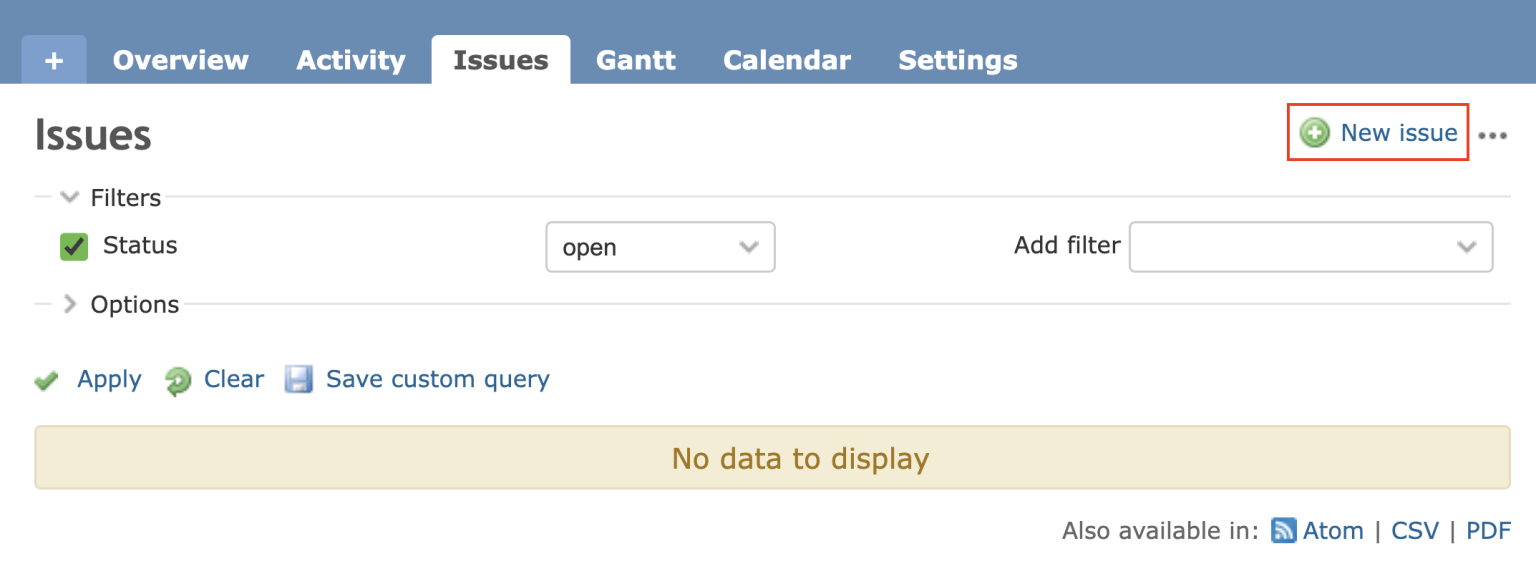Viewport: 1536px width, 584px height.
Task: Click the floppy disk Save query icon
Action: 298,379
